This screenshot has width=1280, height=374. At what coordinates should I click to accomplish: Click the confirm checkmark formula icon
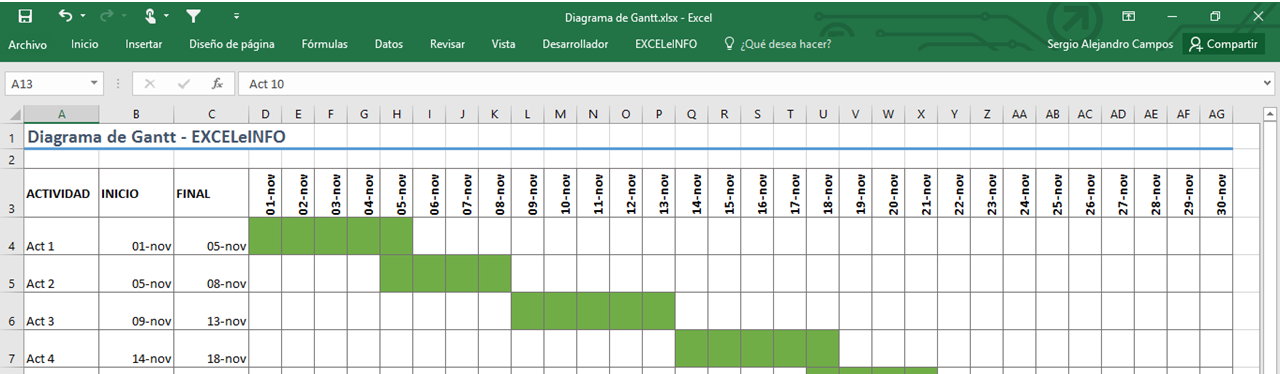click(x=183, y=84)
